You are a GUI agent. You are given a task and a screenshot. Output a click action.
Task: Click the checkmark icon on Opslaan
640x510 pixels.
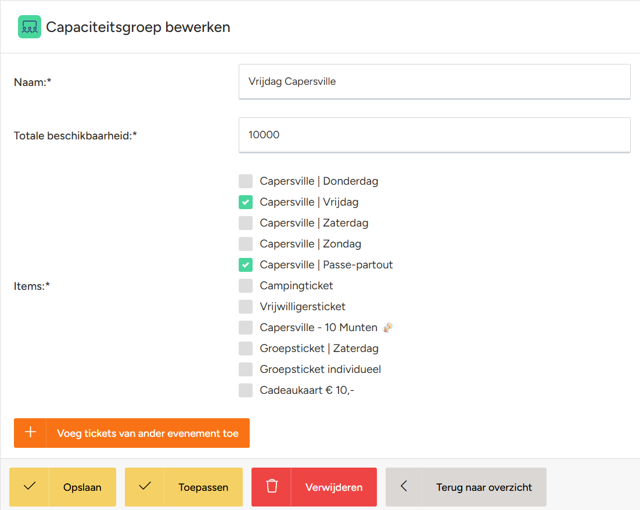point(29,486)
